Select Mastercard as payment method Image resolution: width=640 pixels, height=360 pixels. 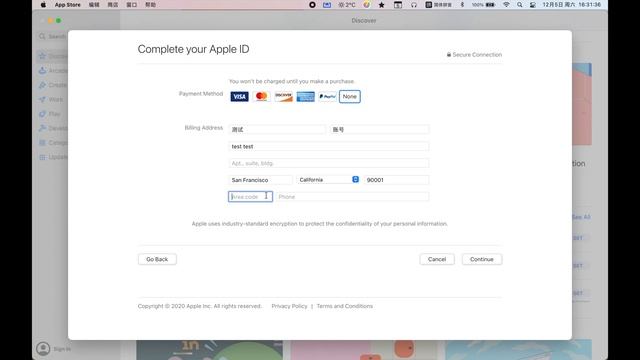pyautogui.click(x=261, y=96)
